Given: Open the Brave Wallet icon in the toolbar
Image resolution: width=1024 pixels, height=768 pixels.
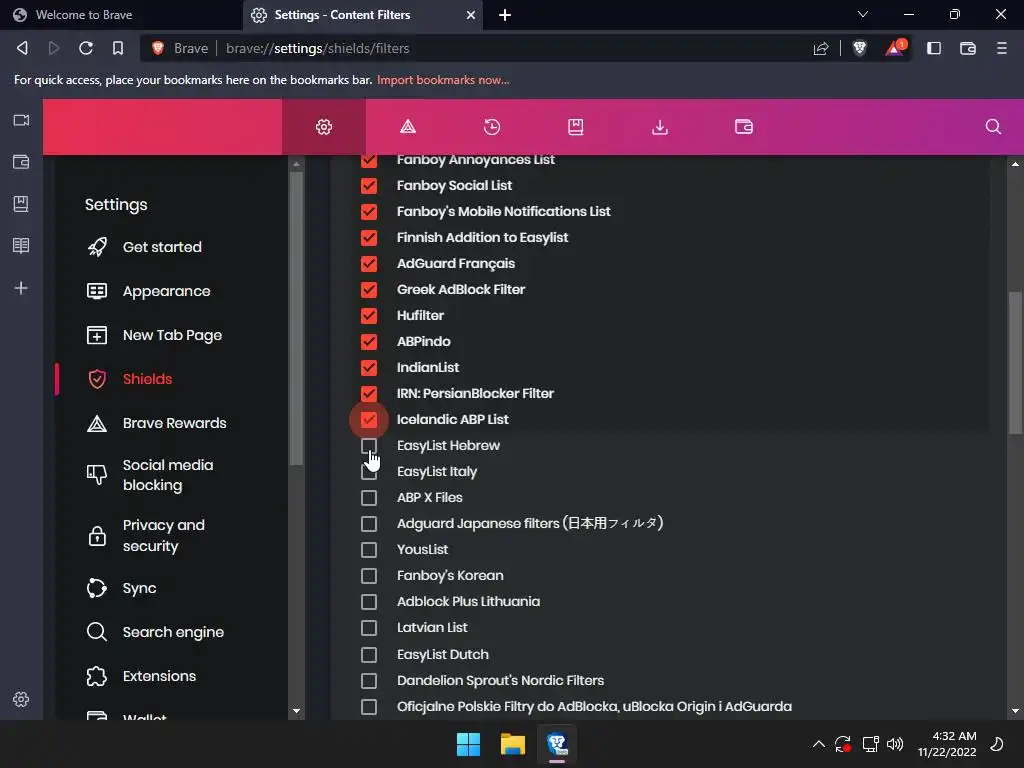Looking at the screenshot, I should pyautogui.click(x=968, y=48).
